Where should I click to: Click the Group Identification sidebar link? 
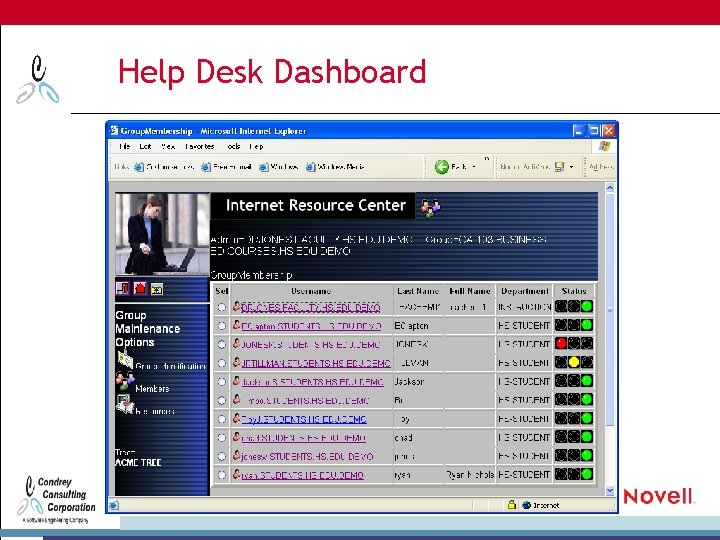tap(170, 366)
